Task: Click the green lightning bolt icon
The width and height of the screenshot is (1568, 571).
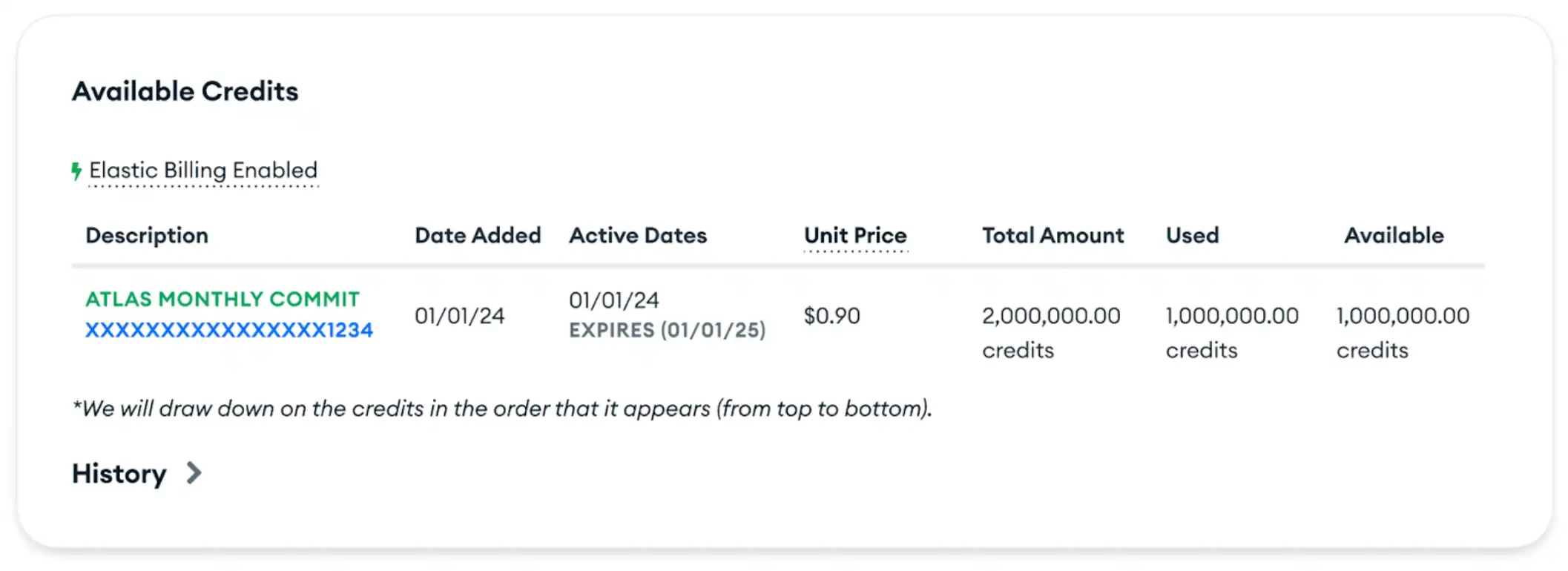Action: pyautogui.click(x=76, y=170)
